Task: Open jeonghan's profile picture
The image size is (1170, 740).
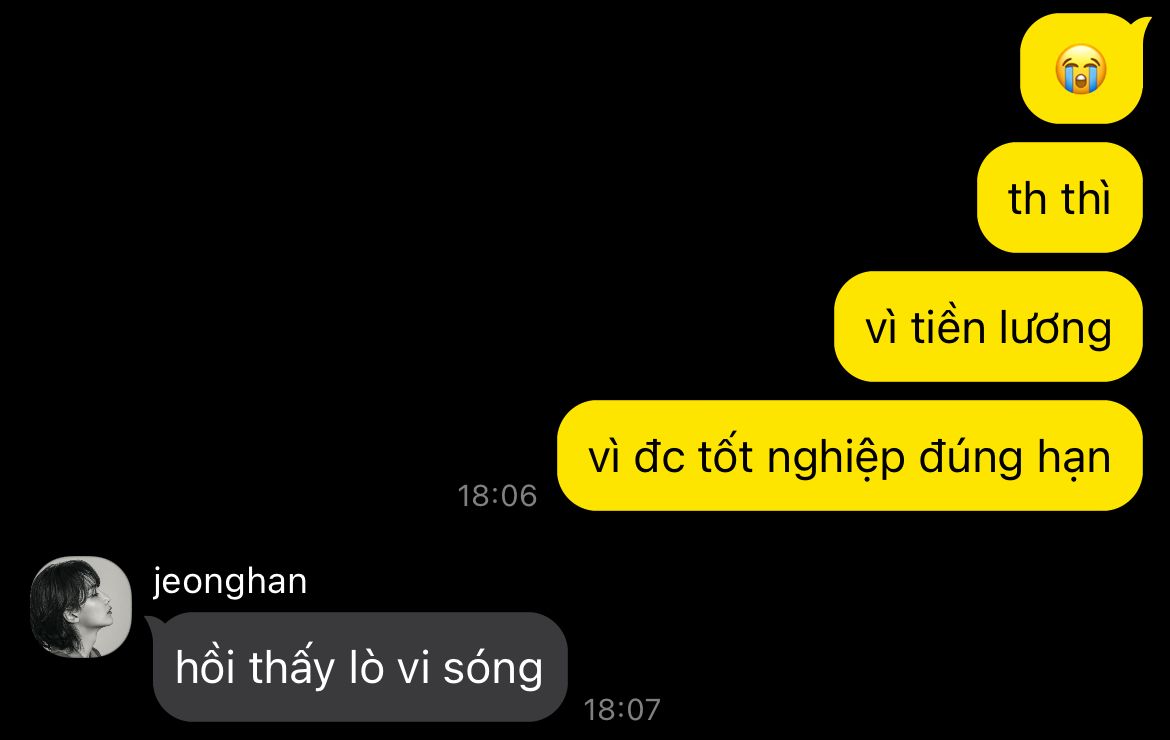Action: click(x=81, y=606)
